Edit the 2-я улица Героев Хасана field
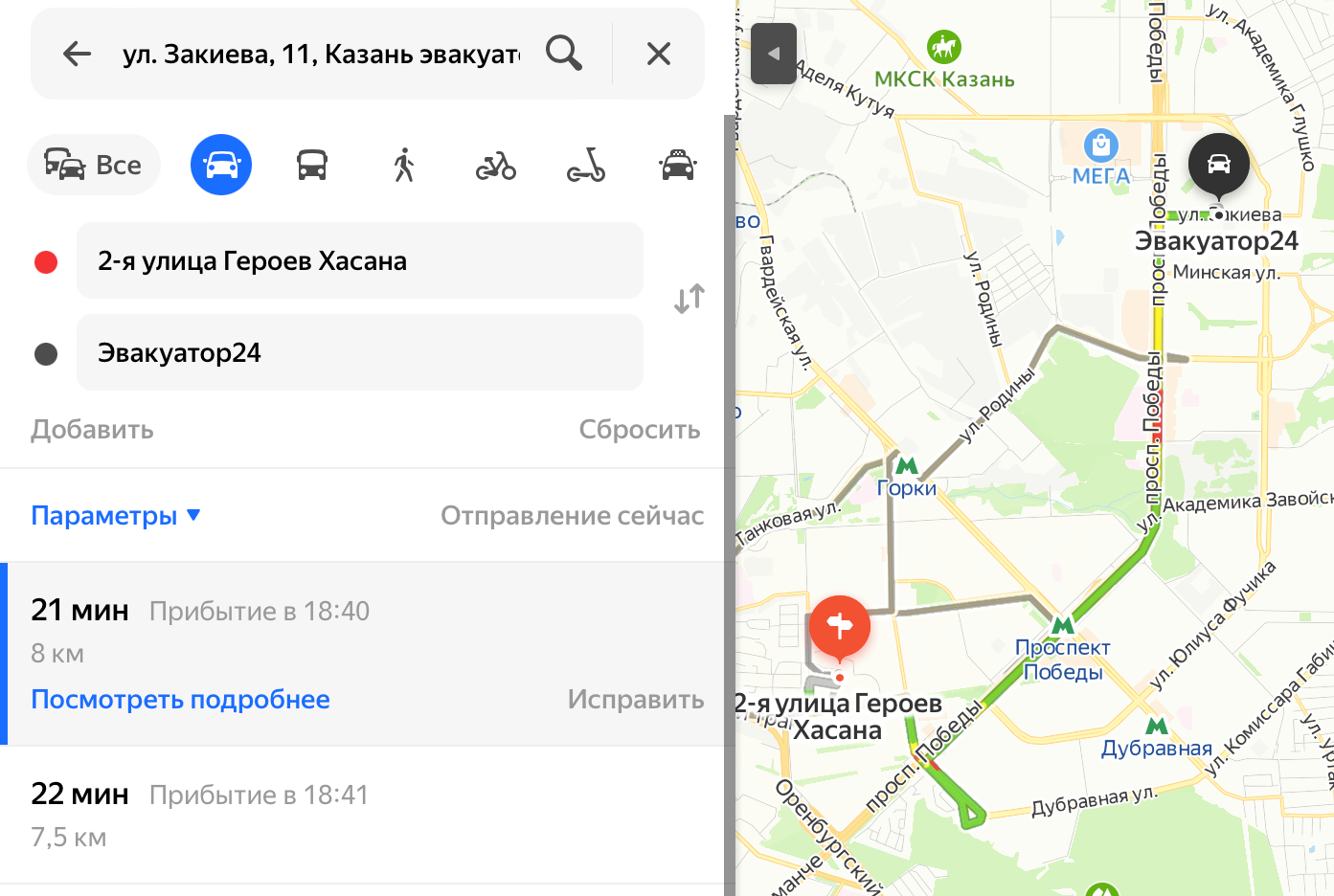 (x=360, y=260)
